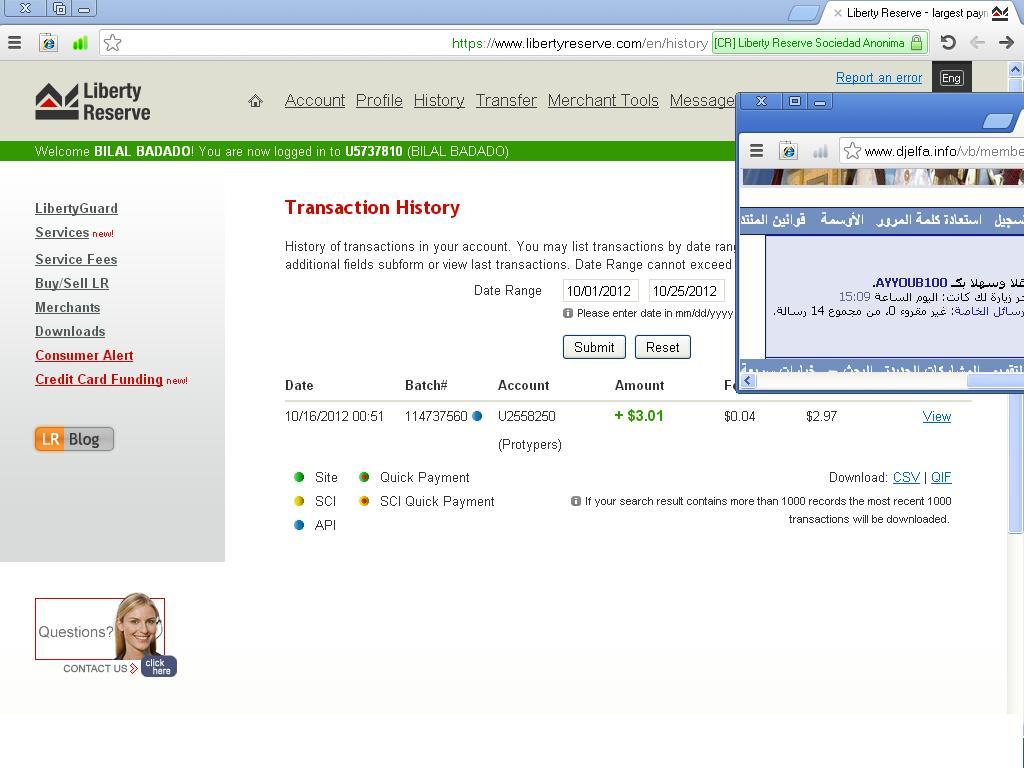The width and height of the screenshot is (1024, 768).
Task: Open the Buy/Sell LR sidebar link
Action: point(72,283)
